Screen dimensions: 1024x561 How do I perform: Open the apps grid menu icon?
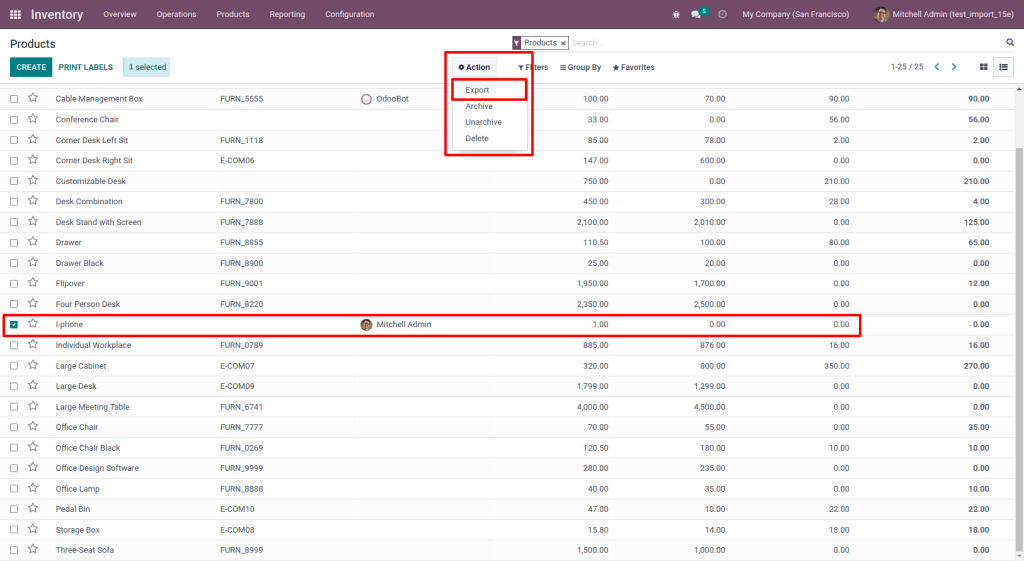(15, 14)
